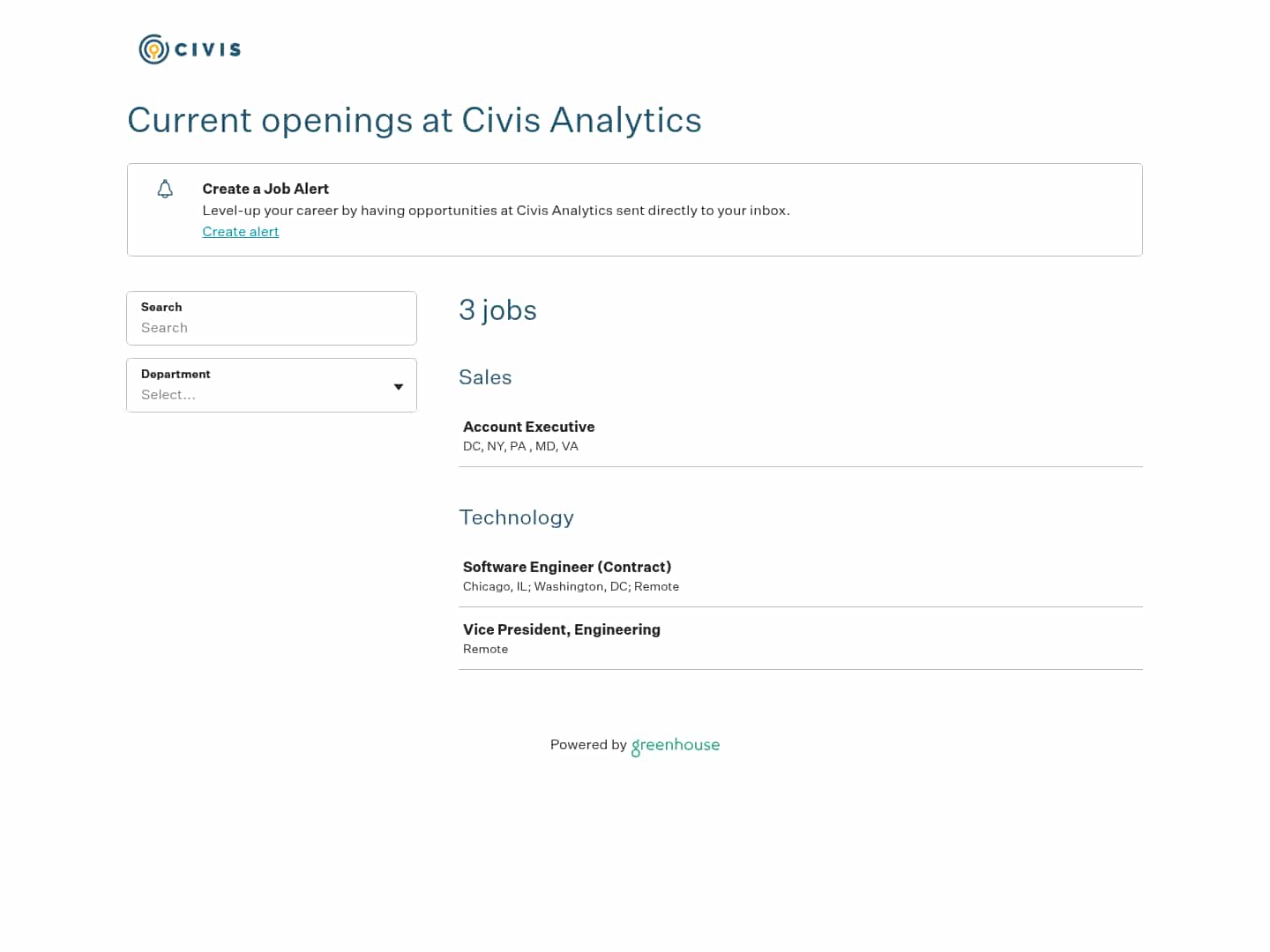Click the 'Level-up your career' description text

496,211
